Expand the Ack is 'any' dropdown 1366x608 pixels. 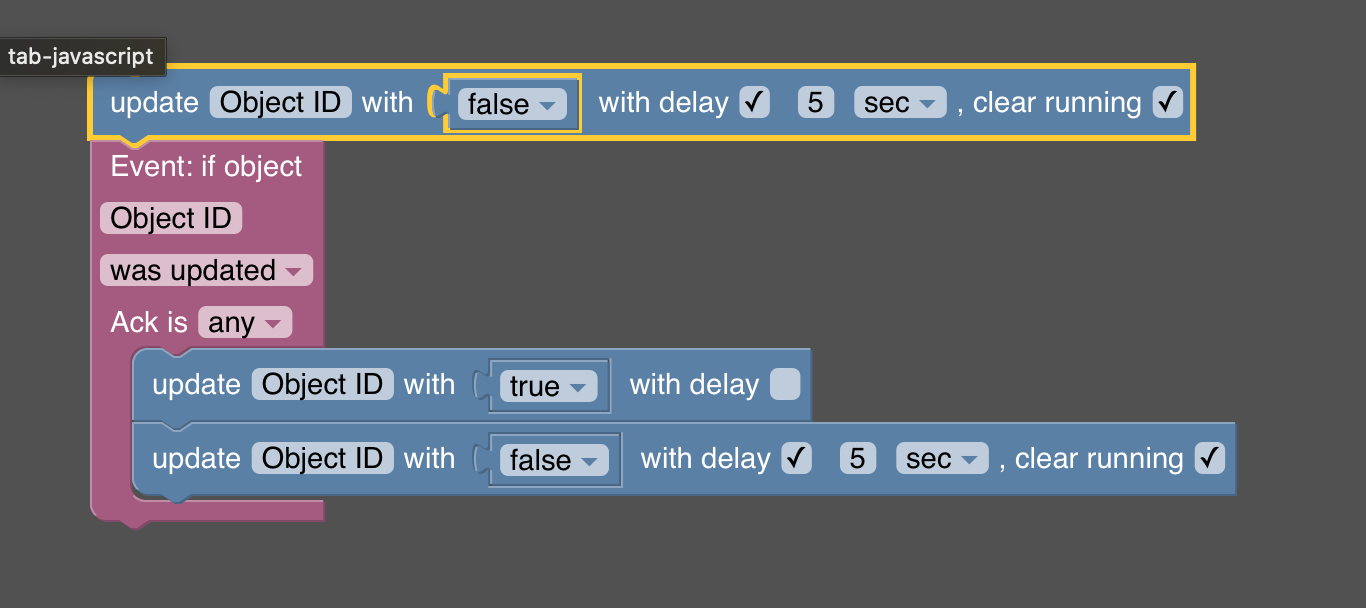point(244,322)
